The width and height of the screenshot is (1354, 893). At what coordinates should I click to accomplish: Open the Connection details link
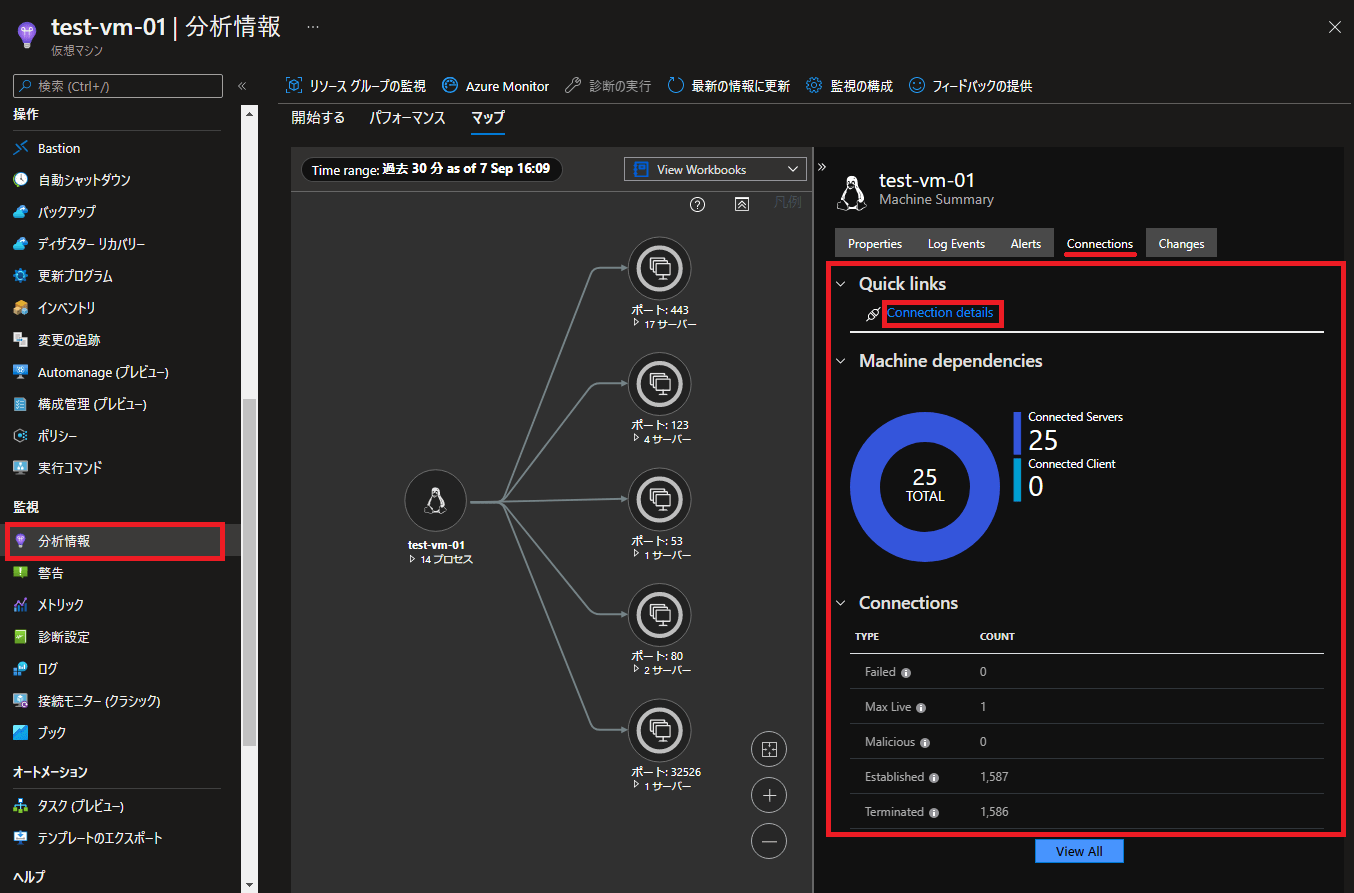[x=940, y=313]
